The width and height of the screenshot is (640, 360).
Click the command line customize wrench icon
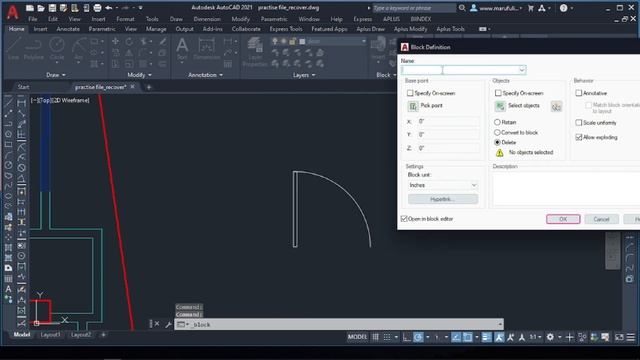click(x=168, y=324)
